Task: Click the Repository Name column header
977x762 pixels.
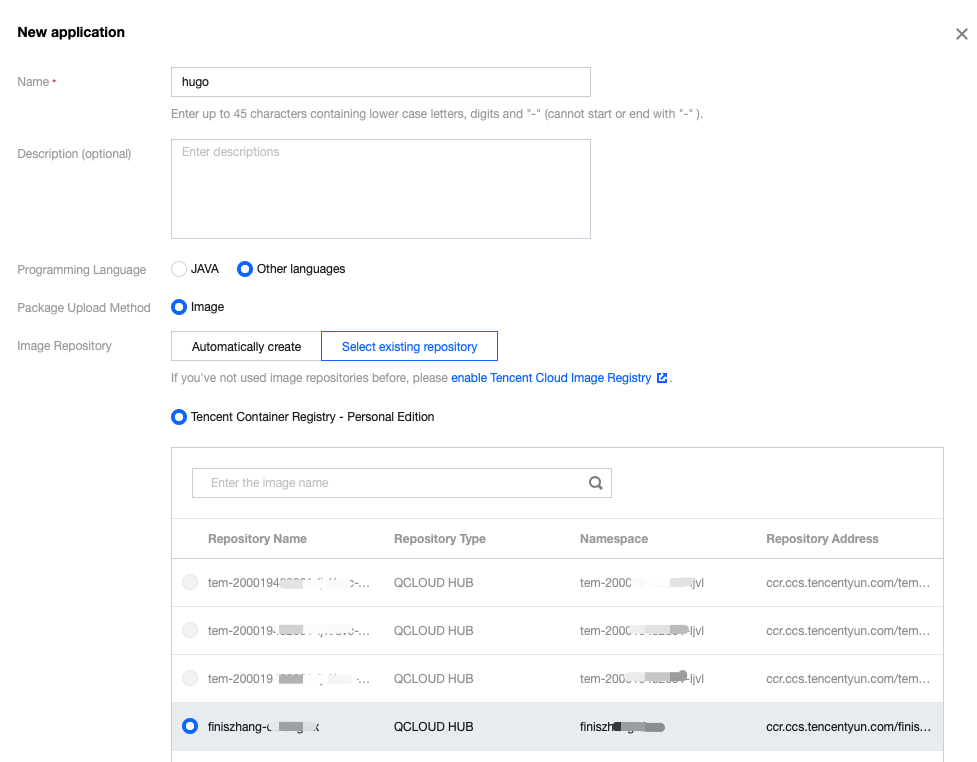Action: coord(257,538)
